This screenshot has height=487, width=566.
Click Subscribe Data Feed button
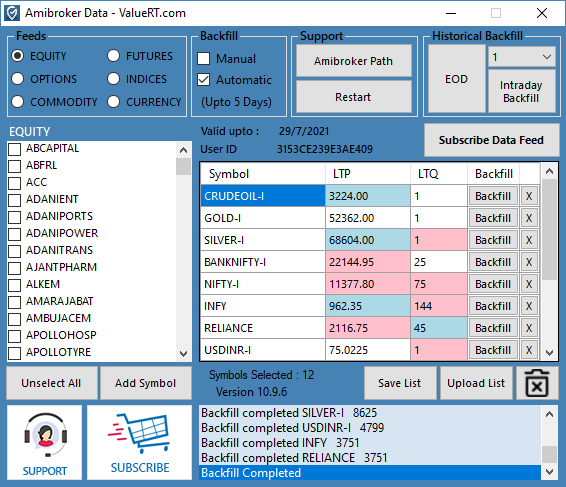pos(491,140)
